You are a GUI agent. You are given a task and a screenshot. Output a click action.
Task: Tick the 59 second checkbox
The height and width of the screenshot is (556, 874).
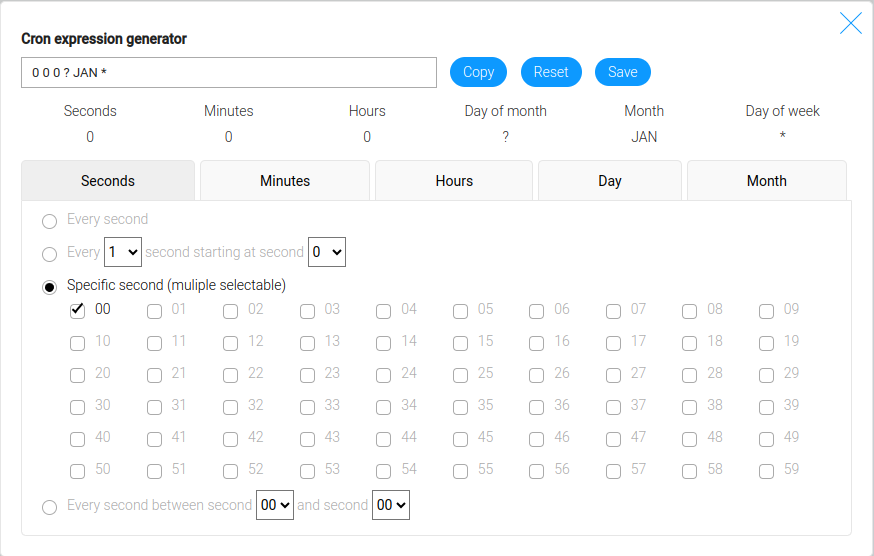pyautogui.click(x=766, y=471)
